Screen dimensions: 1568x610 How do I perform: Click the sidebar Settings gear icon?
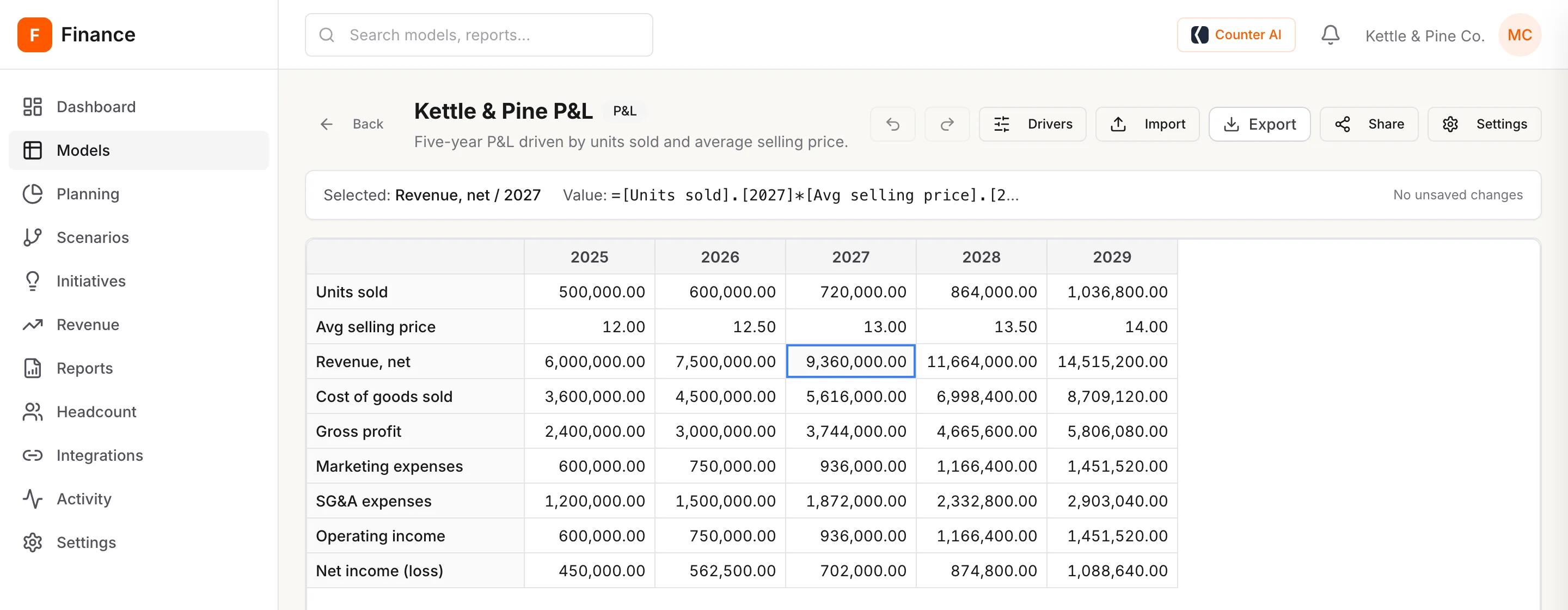32,542
